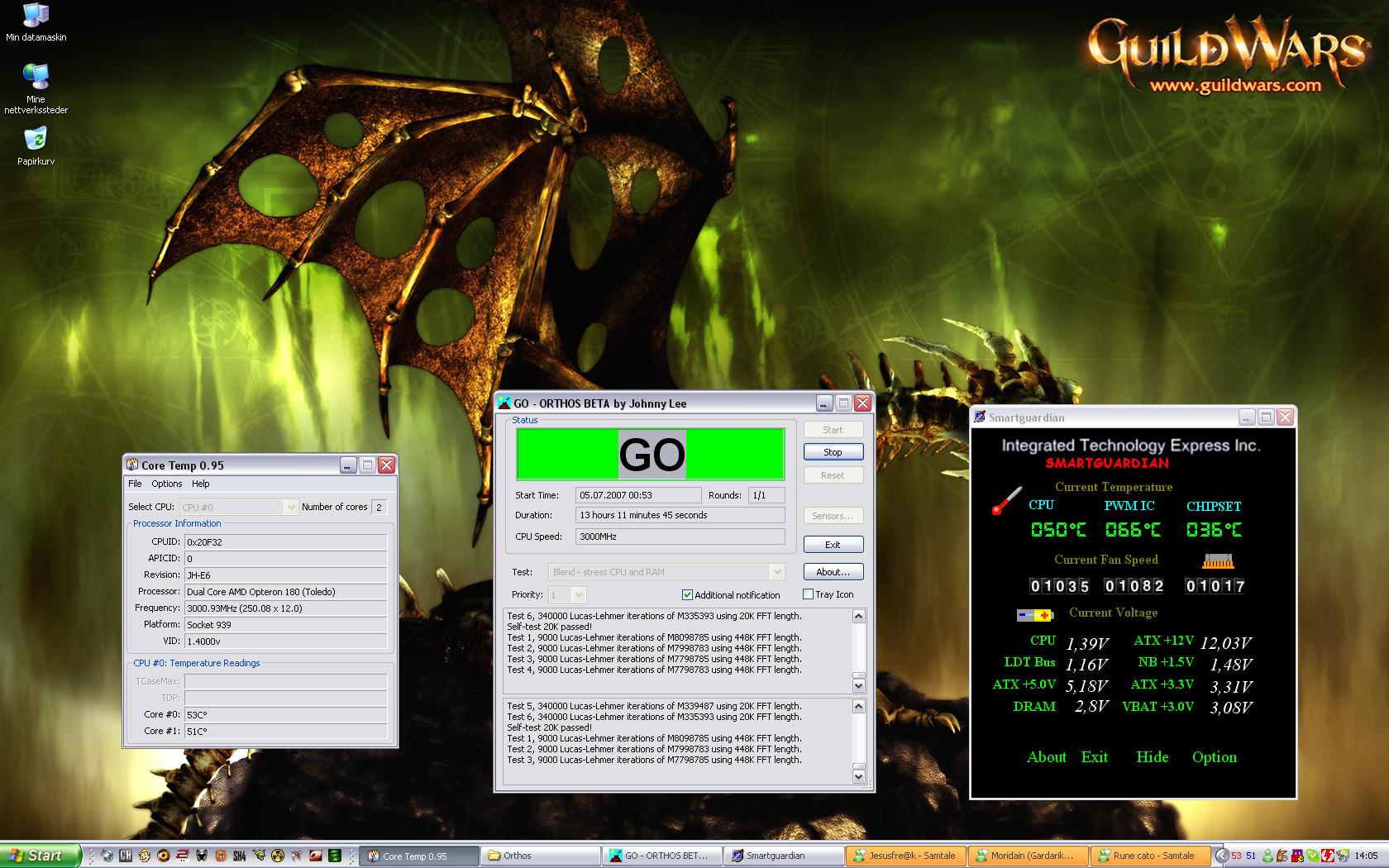
Task: Open the Mine nettverkssteder desktop icon
Action: 36,88
